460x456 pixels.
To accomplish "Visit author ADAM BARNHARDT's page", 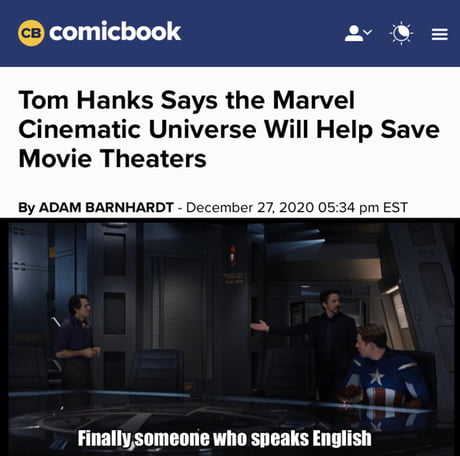I will (106, 207).
